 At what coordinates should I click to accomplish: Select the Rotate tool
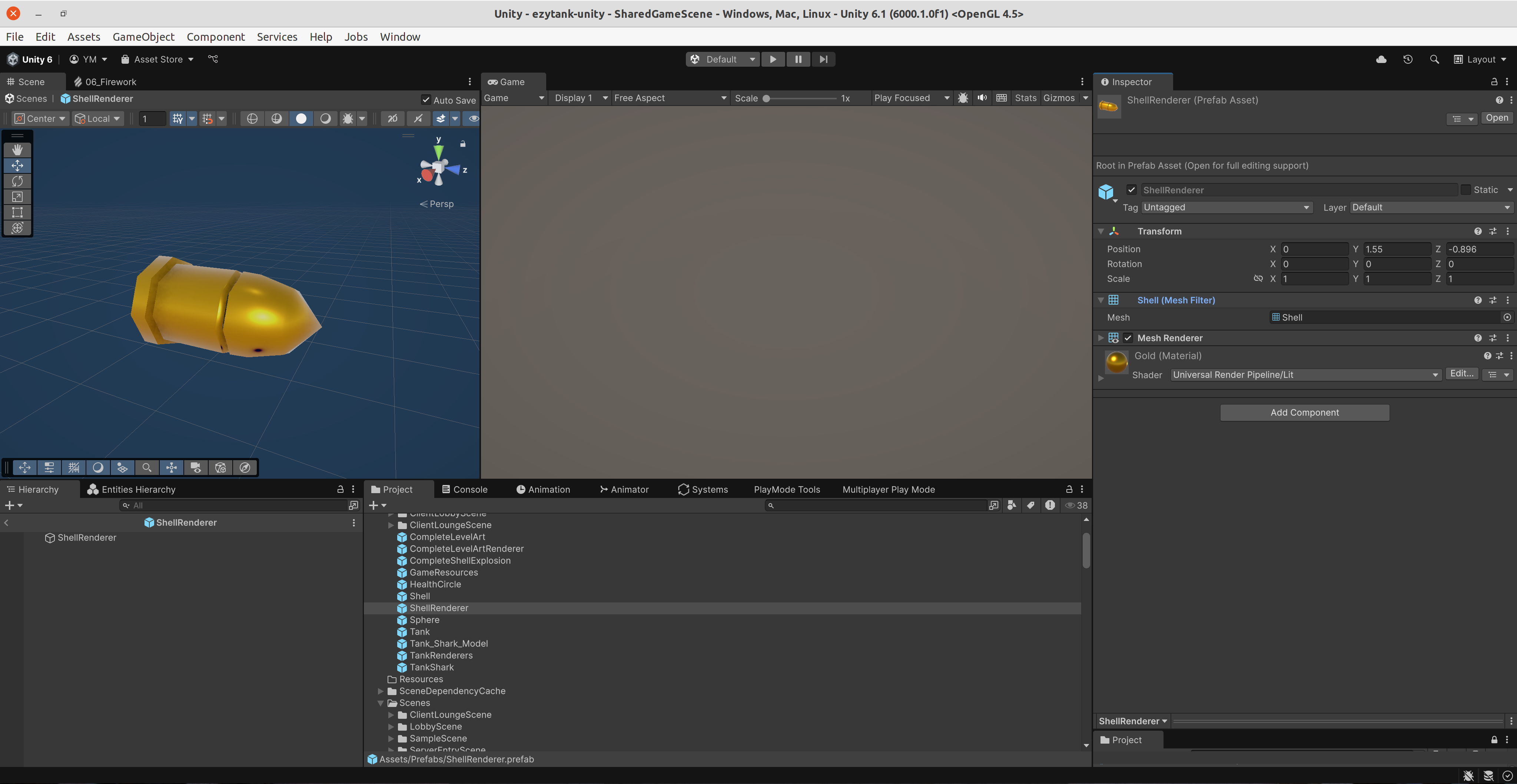[17, 182]
